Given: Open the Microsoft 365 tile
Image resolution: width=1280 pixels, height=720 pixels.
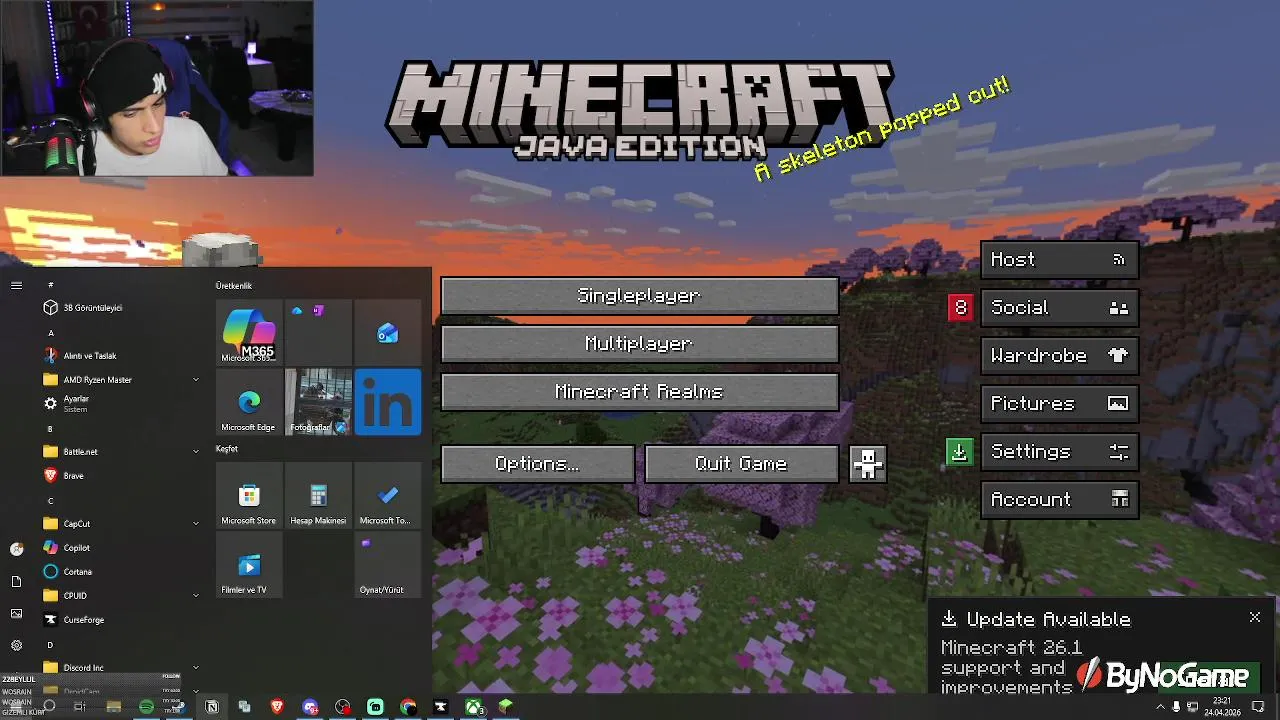Looking at the screenshot, I should click(249, 332).
